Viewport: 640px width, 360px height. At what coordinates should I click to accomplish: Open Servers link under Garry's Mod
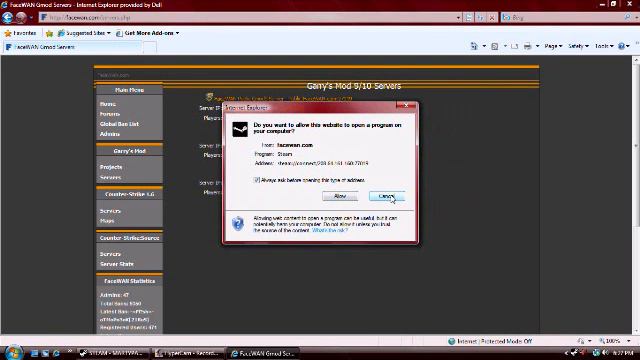110,178
